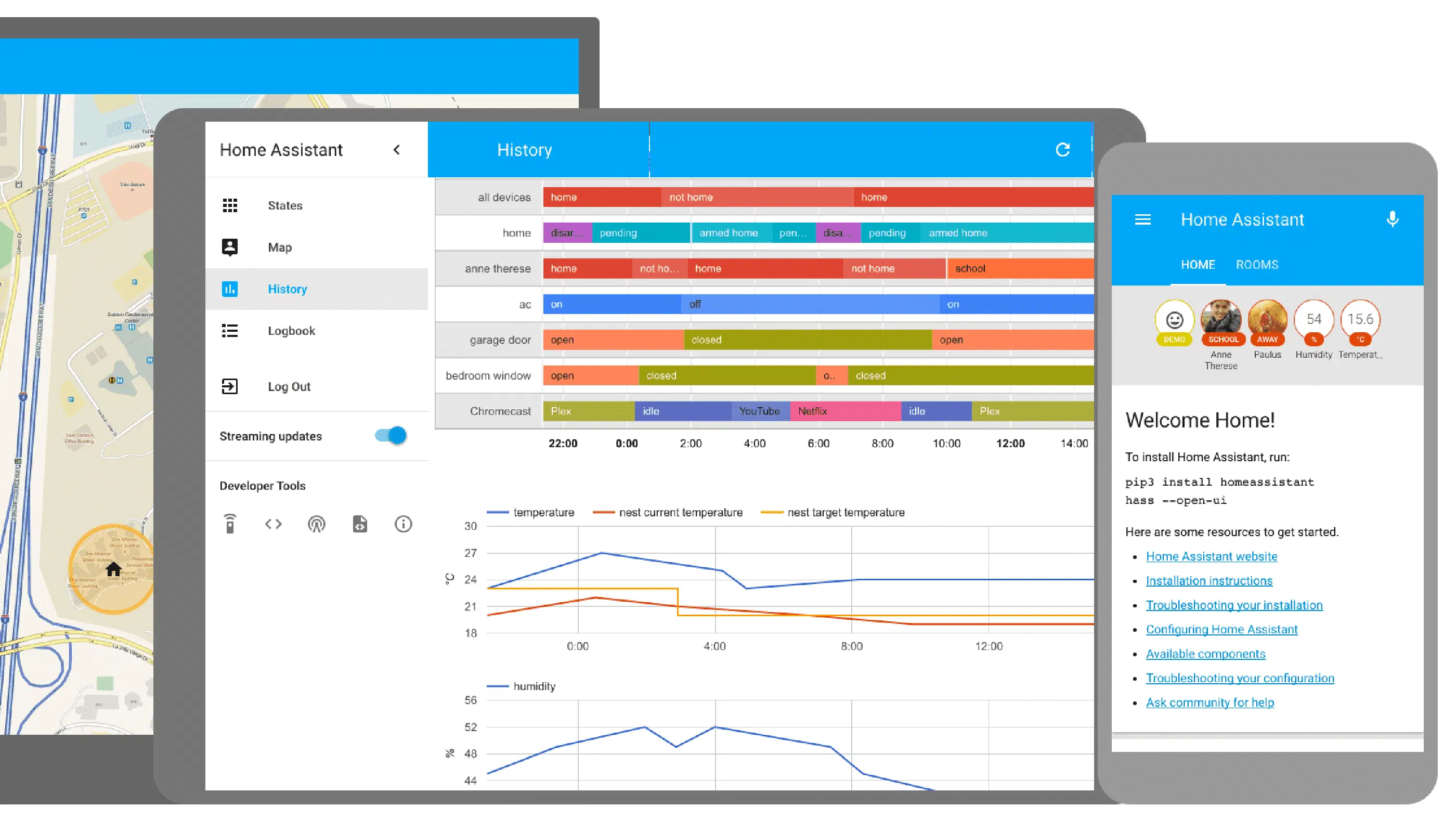The width and height of the screenshot is (1456, 819).
Task: Open the Installation instructions link
Action: click(x=1208, y=580)
